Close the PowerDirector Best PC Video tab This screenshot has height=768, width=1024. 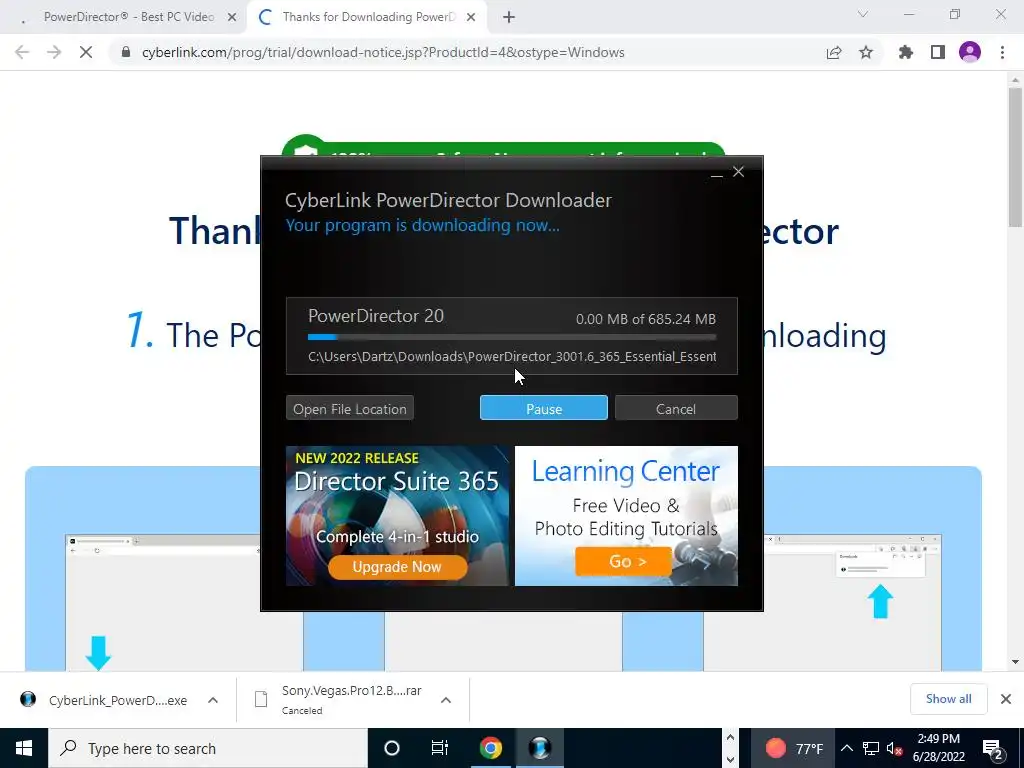click(232, 18)
